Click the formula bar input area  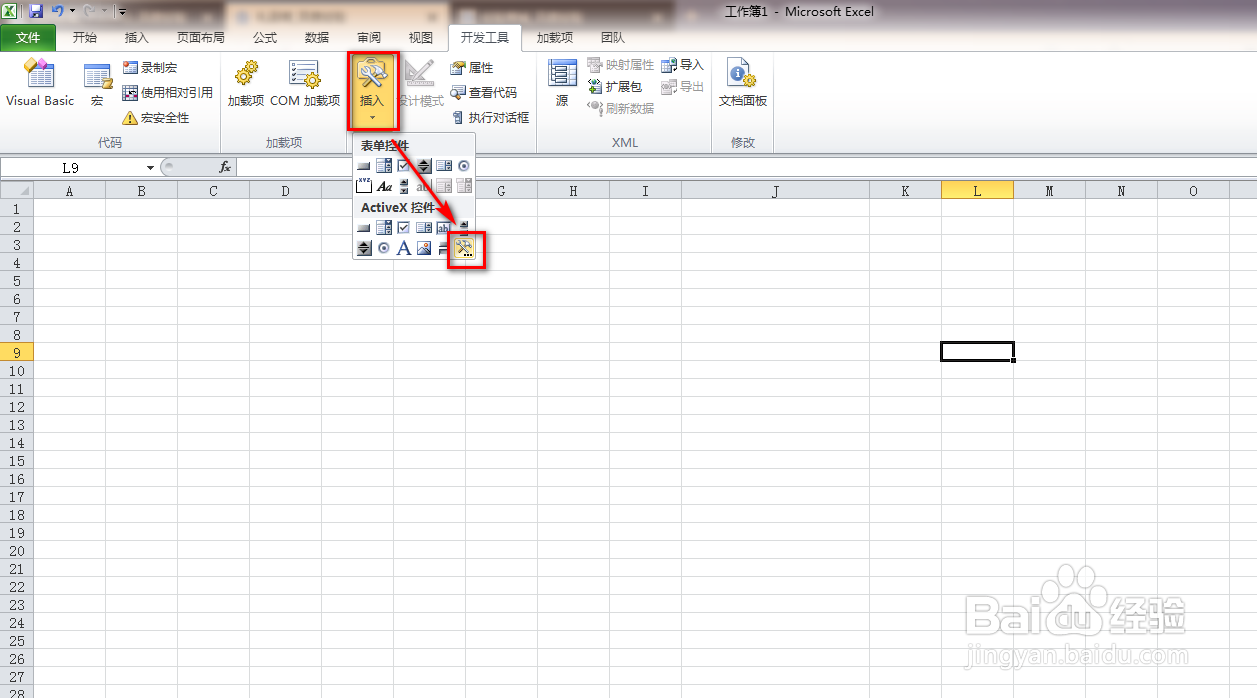[745, 167]
